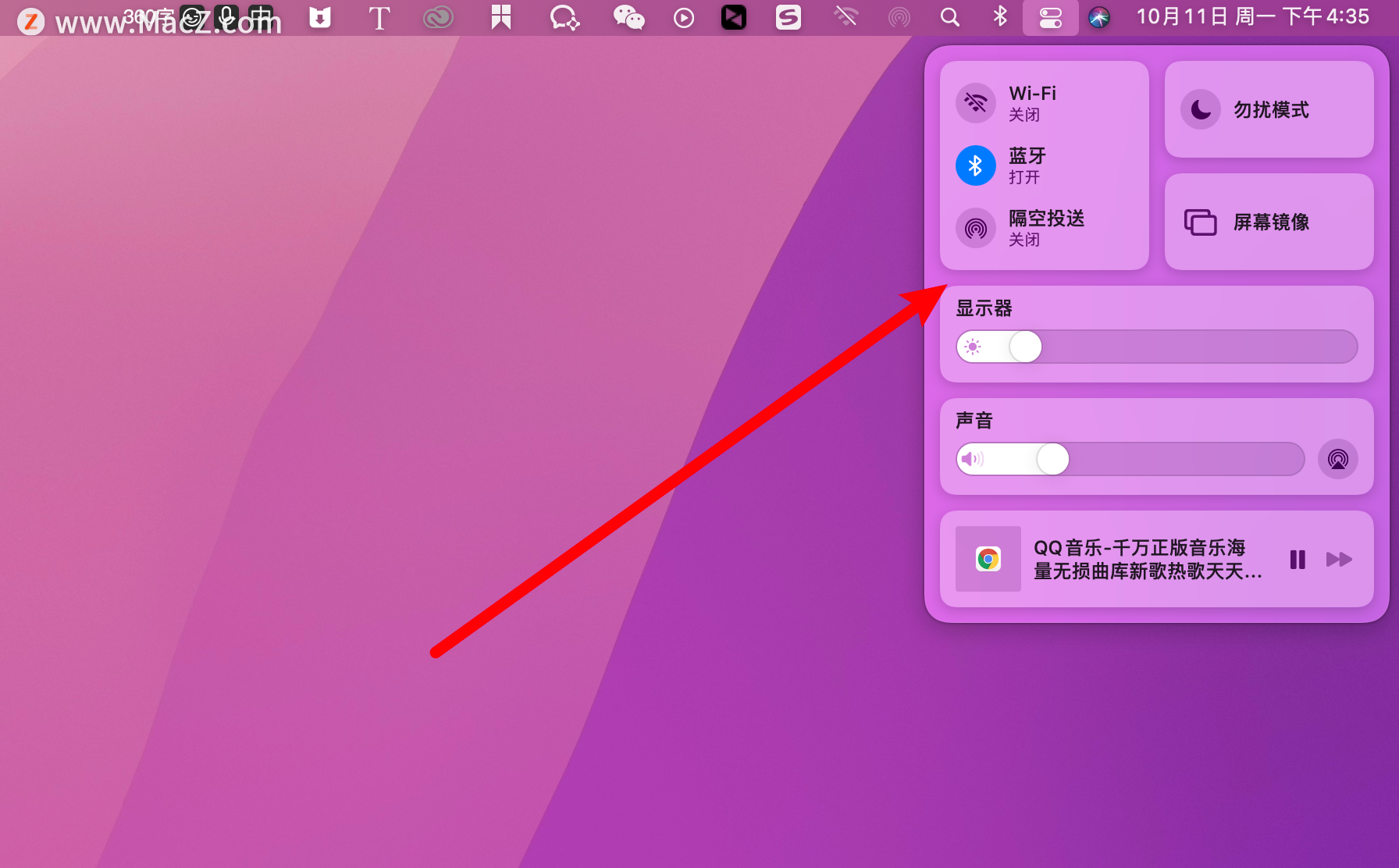Pause the QQ音乐 playback

tap(1298, 560)
